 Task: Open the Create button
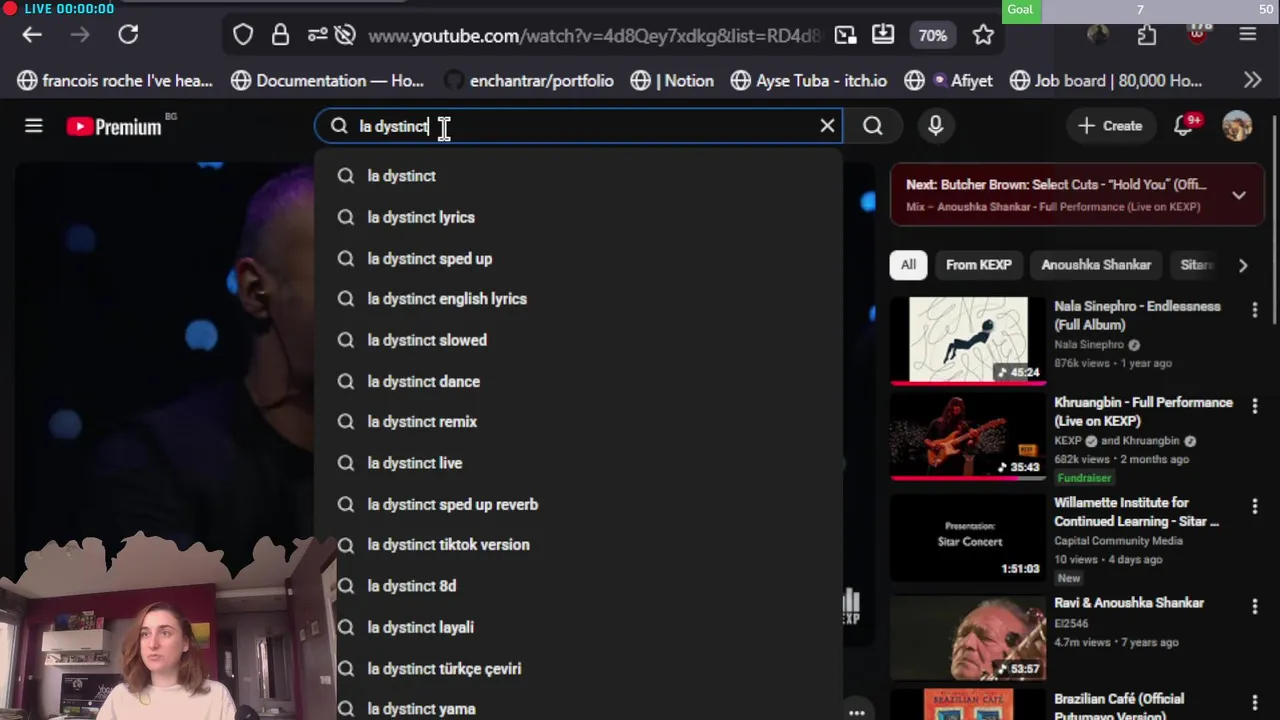[1110, 126]
